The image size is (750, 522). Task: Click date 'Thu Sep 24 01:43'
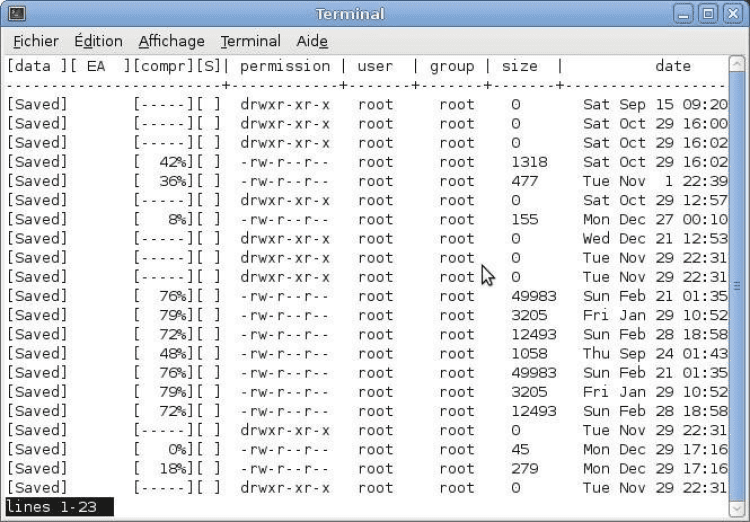pyautogui.click(x=655, y=354)
